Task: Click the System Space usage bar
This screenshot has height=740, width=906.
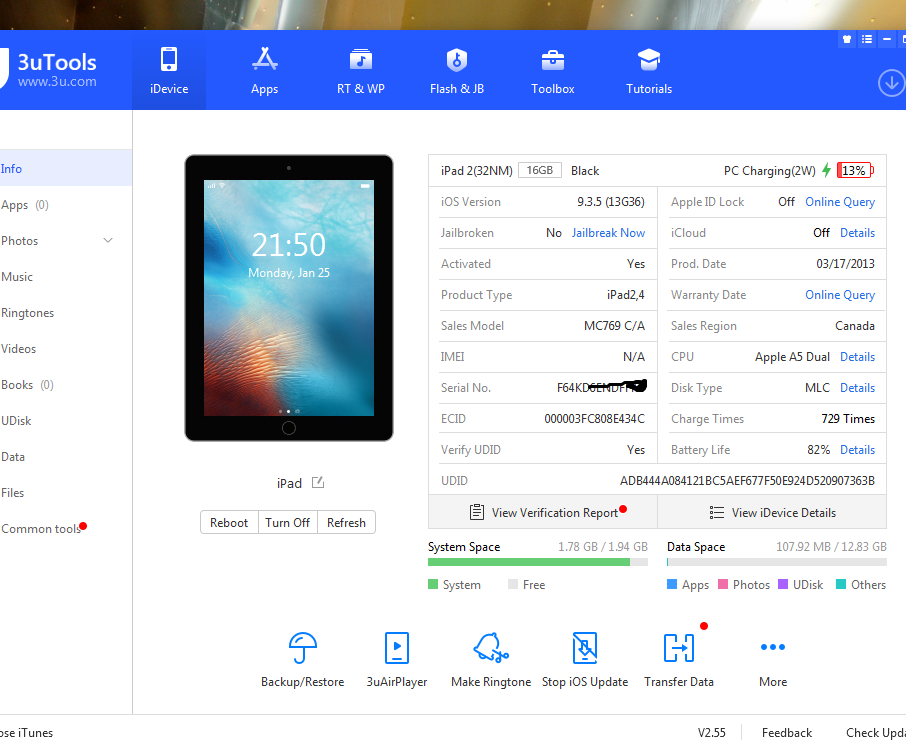Action: tap(537, 562)
